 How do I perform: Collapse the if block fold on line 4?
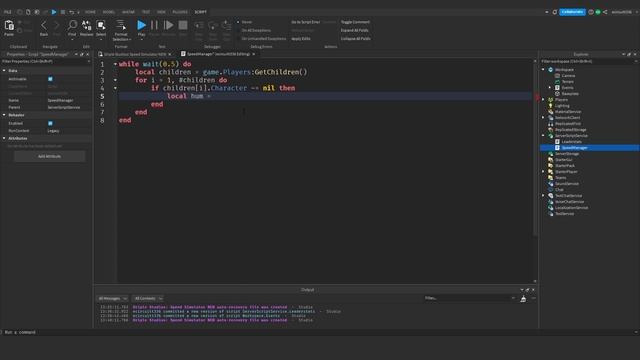116,88
